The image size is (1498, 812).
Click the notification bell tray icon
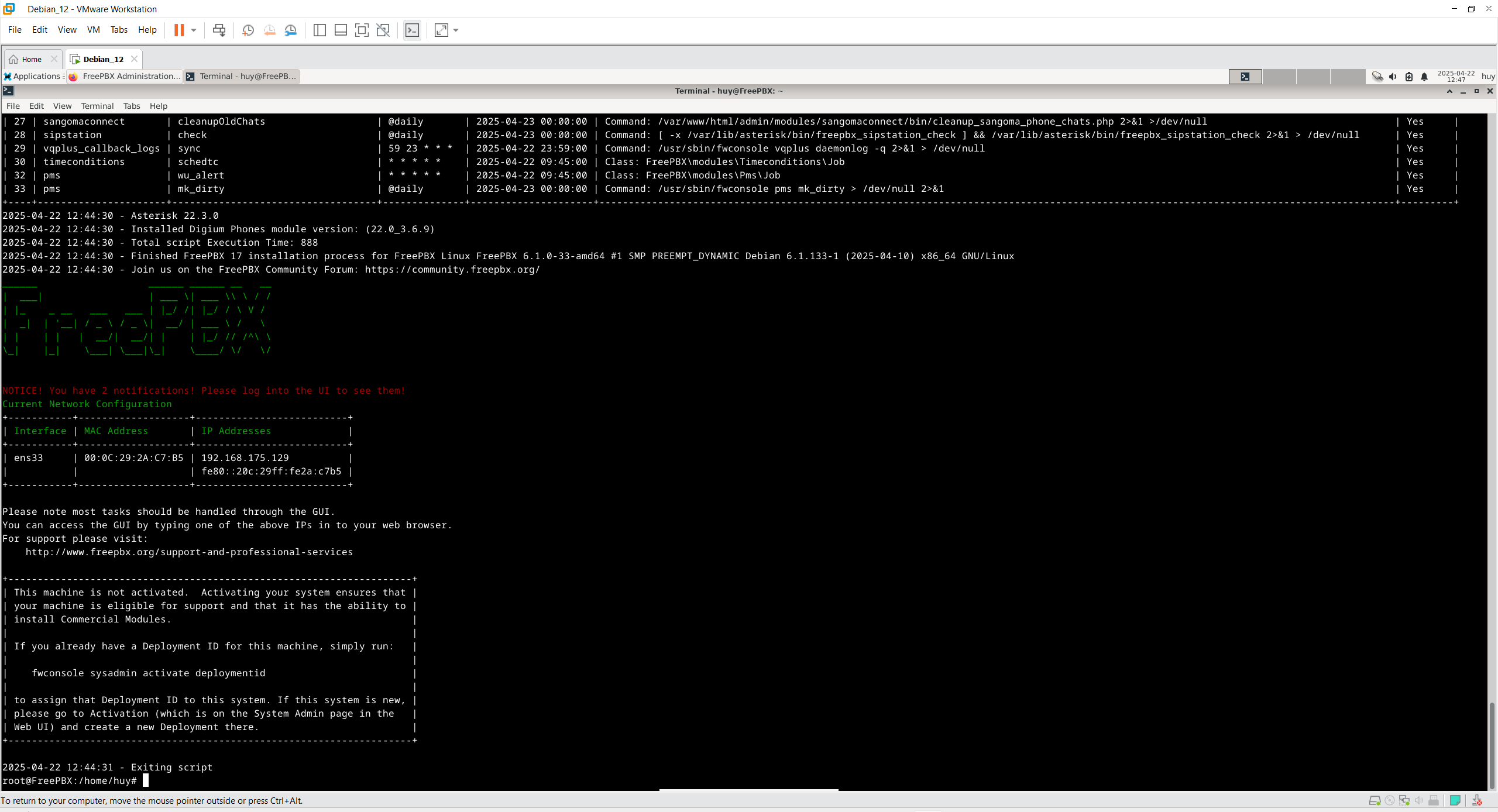click(x=1424, y=77)
